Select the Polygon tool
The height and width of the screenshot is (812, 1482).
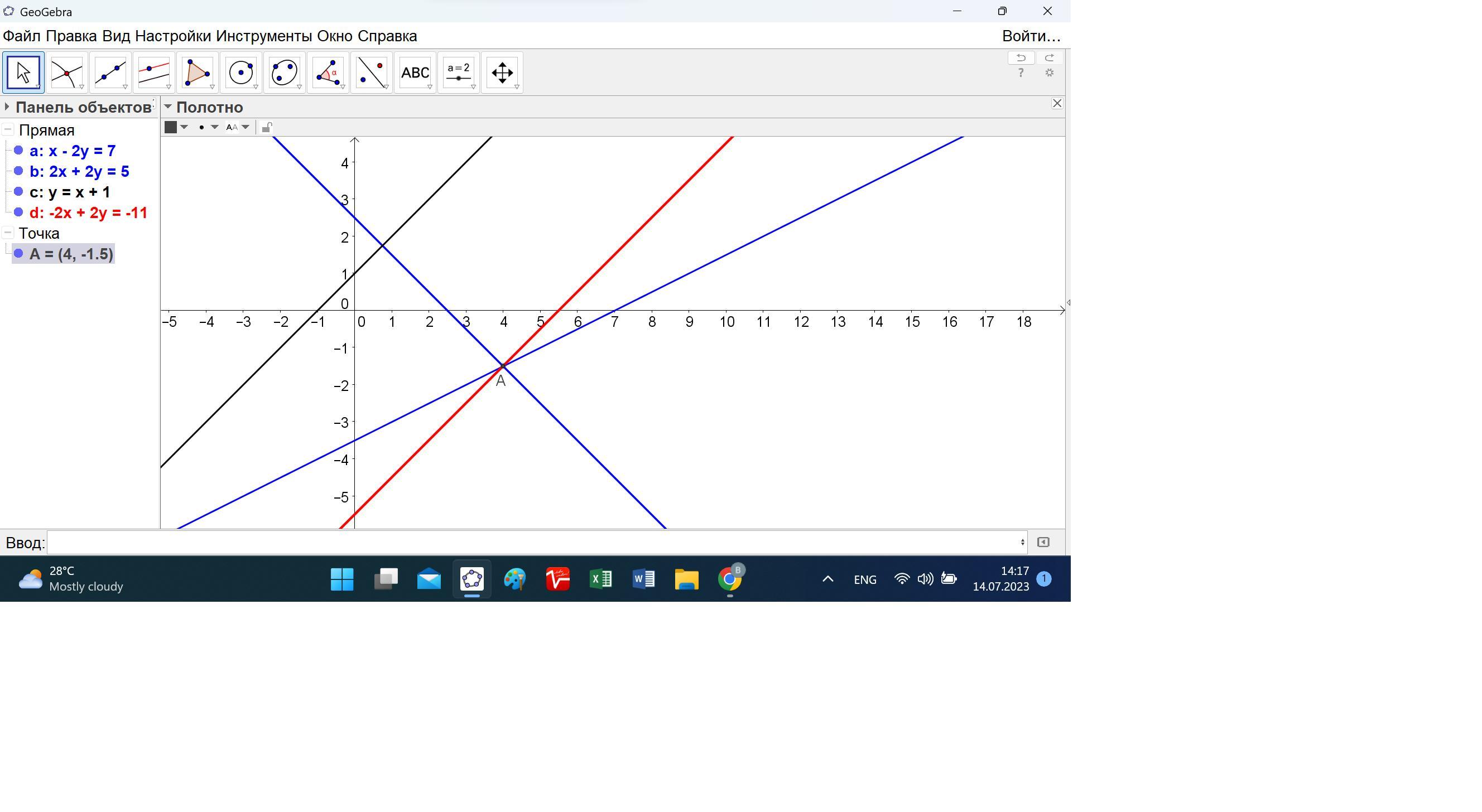[x=197, y=72]
